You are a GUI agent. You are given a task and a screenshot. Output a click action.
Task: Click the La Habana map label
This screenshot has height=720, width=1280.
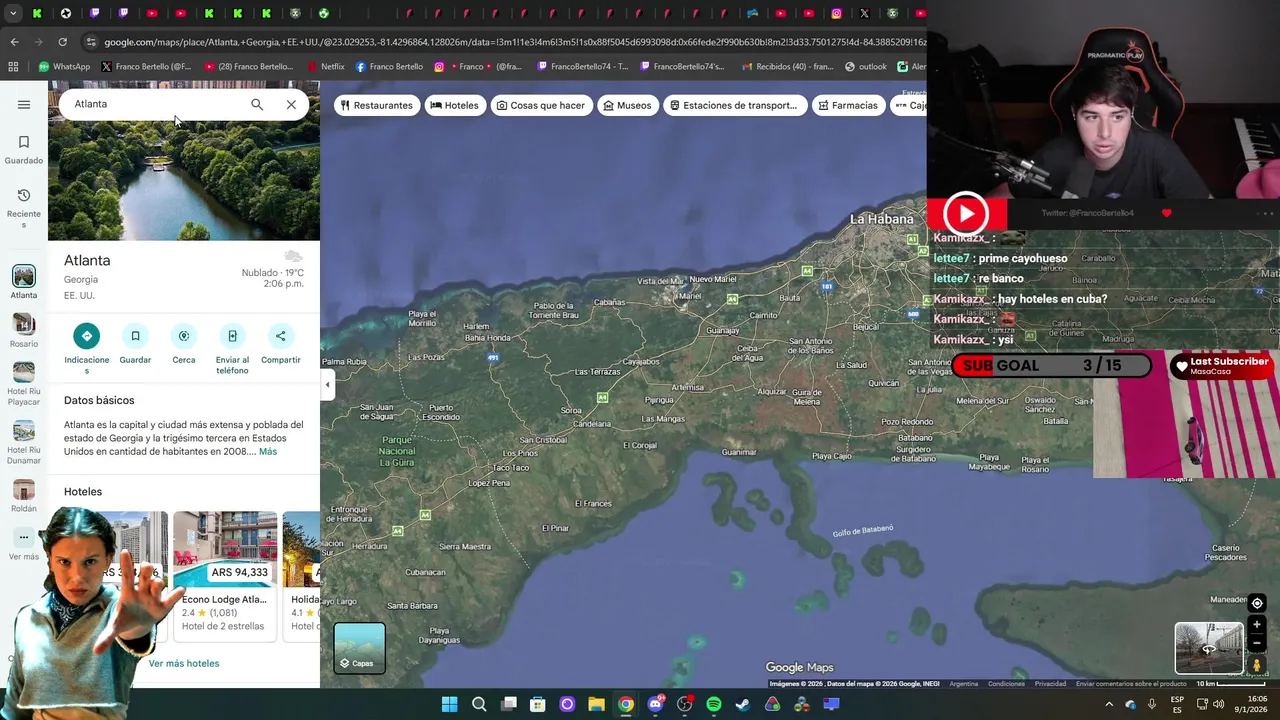coord(882,219)
